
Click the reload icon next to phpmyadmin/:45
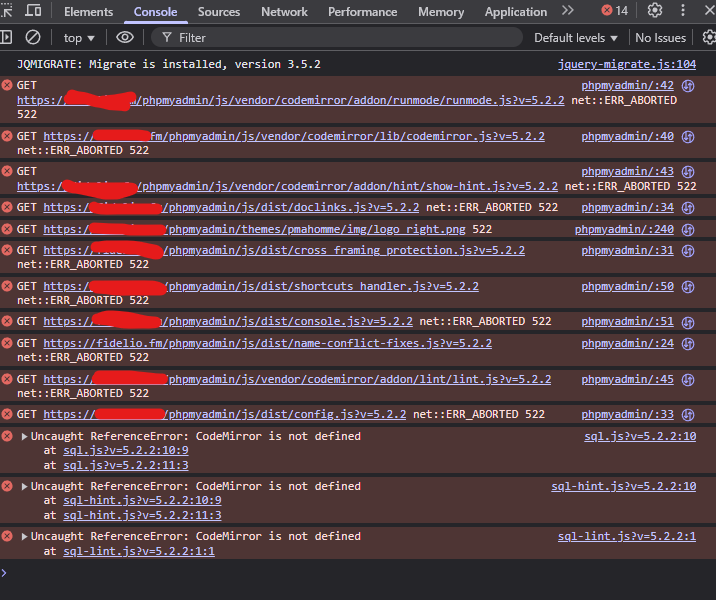tap(688, 380)
